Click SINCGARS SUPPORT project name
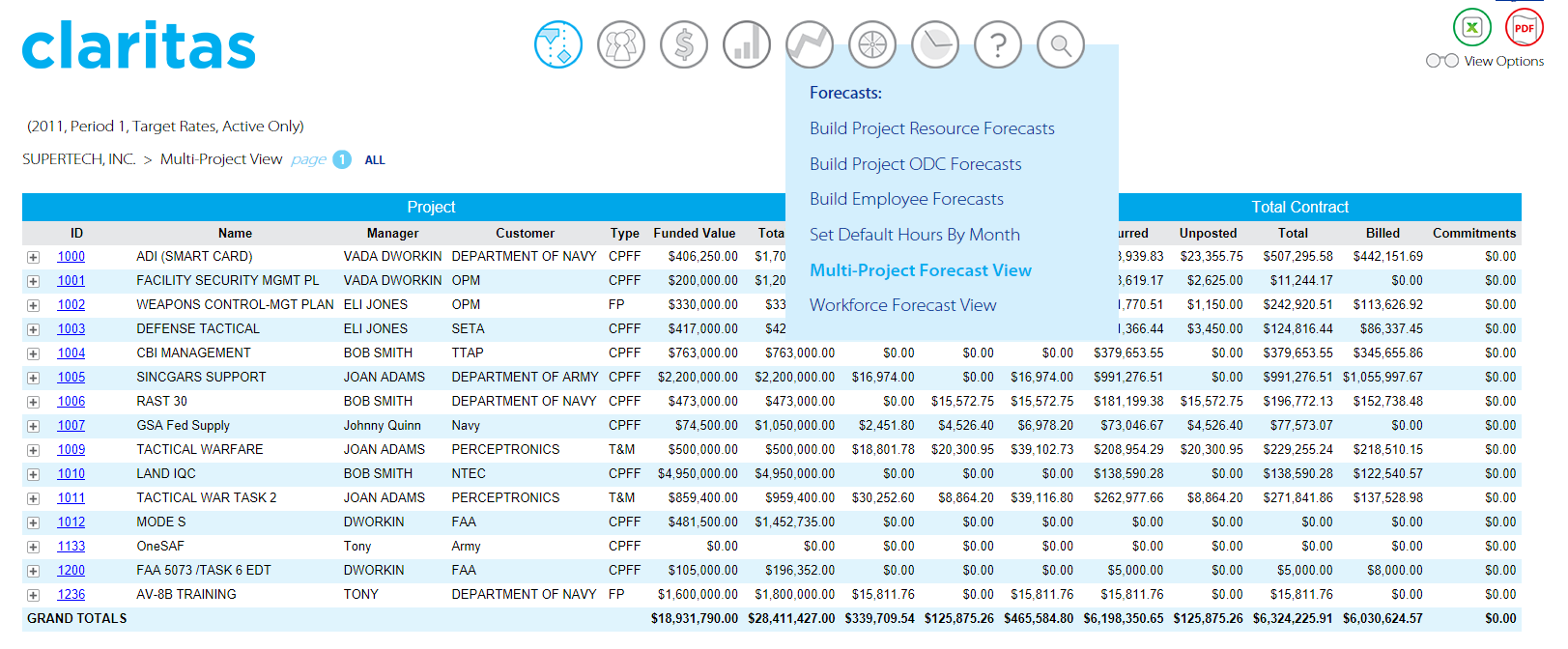1568x649 pixels. 201,377
